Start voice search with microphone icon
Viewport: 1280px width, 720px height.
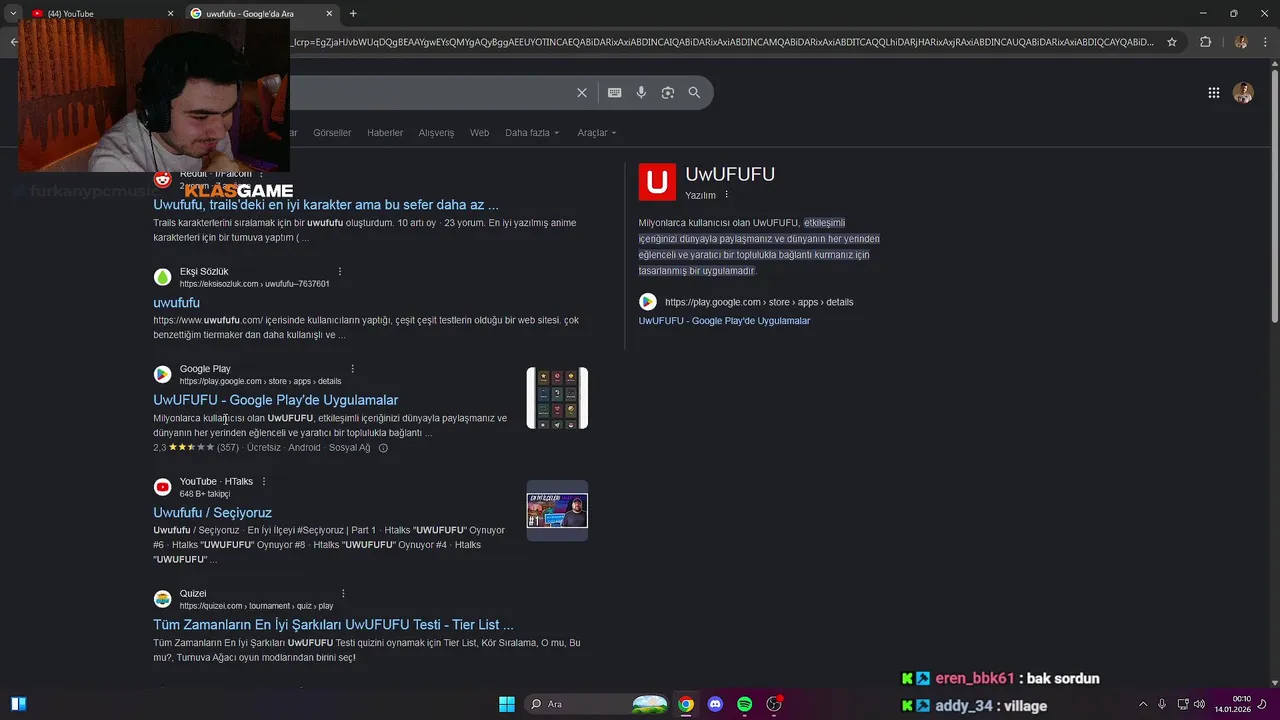point(641,93)
